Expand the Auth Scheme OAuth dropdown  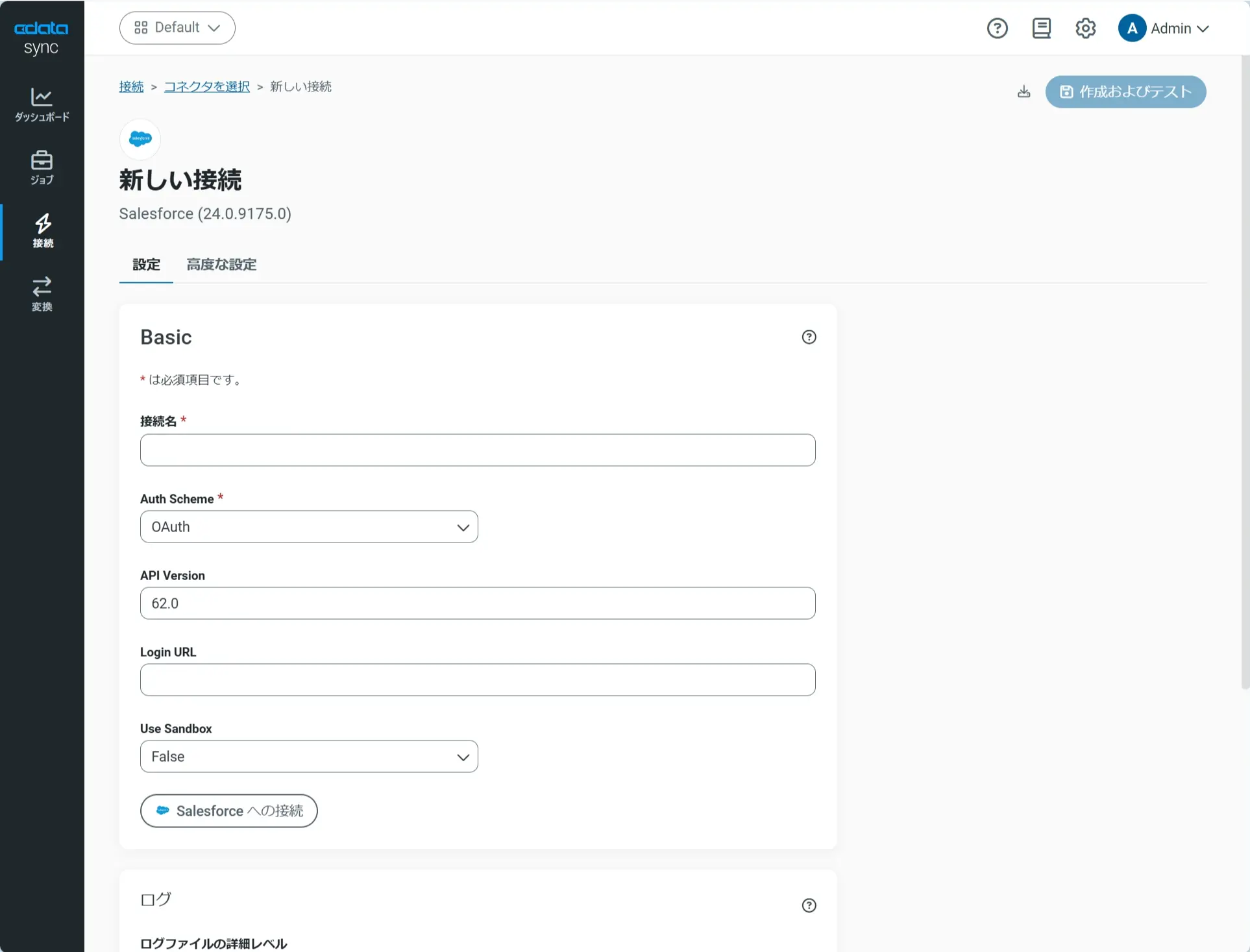[309, 527]
